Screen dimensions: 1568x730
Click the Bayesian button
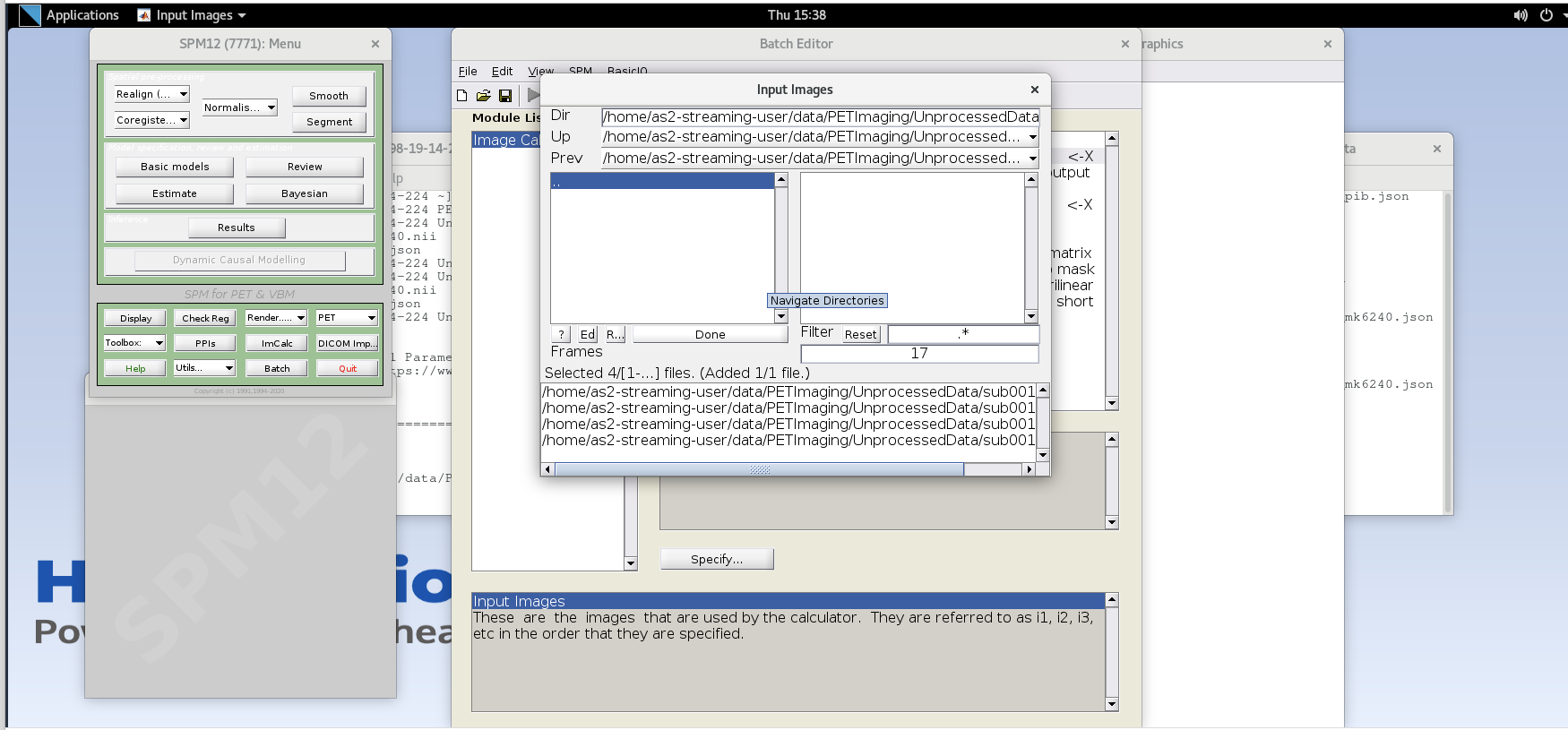click(305, 193)
